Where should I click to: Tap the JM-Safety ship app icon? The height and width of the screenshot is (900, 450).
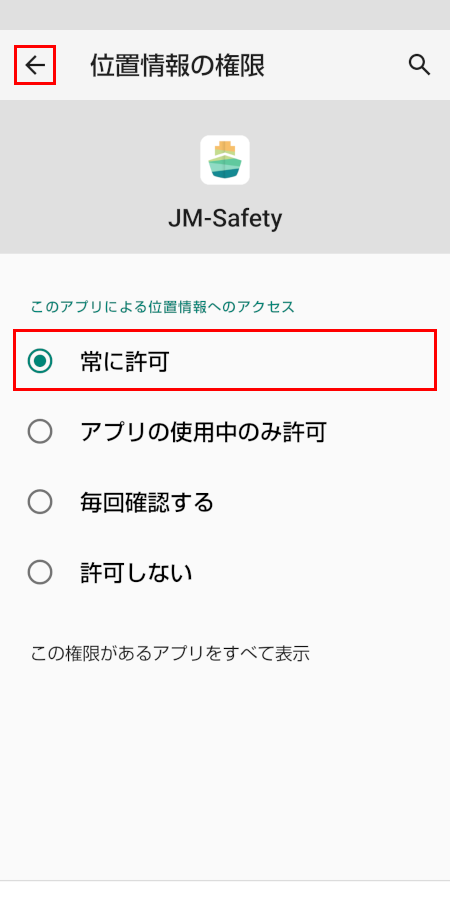[225, 160]
